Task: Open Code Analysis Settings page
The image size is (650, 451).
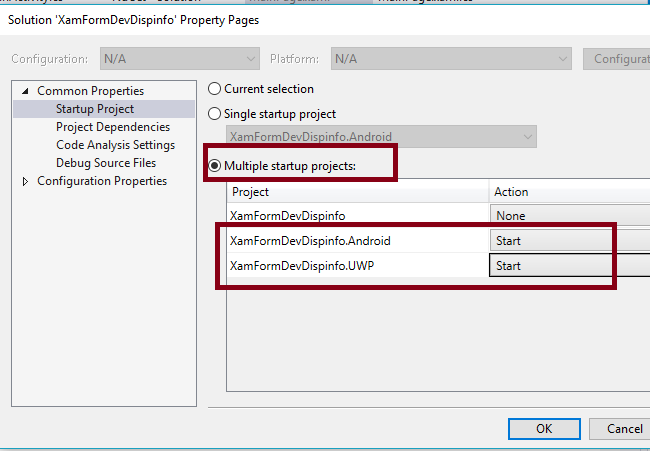Action: 115,145
